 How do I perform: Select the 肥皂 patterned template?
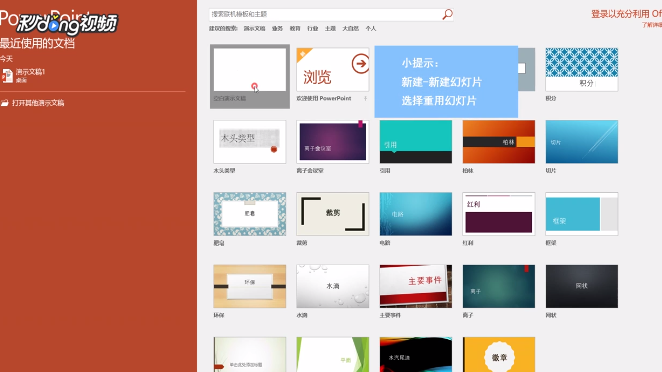pyautogui.click(x=250, y=214)
